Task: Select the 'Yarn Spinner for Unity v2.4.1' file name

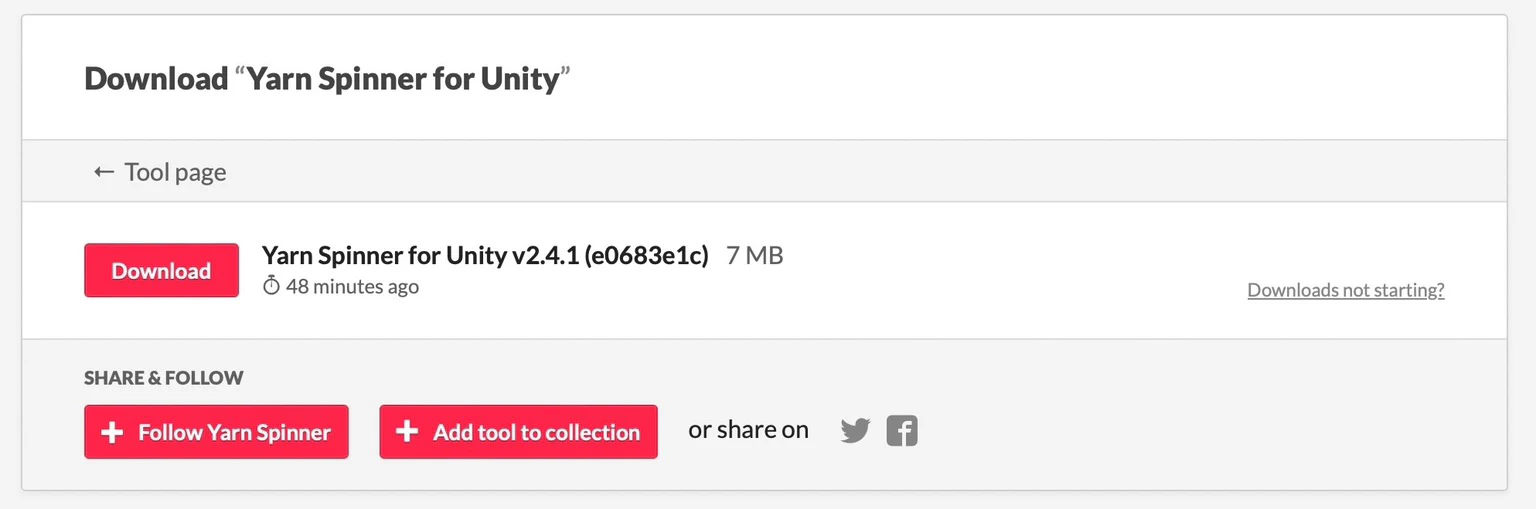Action: coord(385,255)
